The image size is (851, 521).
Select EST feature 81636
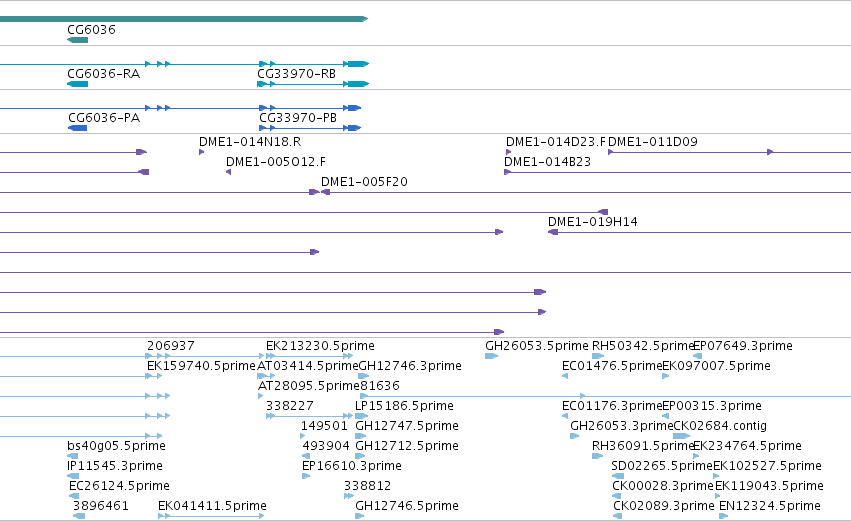[x=380, y=386]
